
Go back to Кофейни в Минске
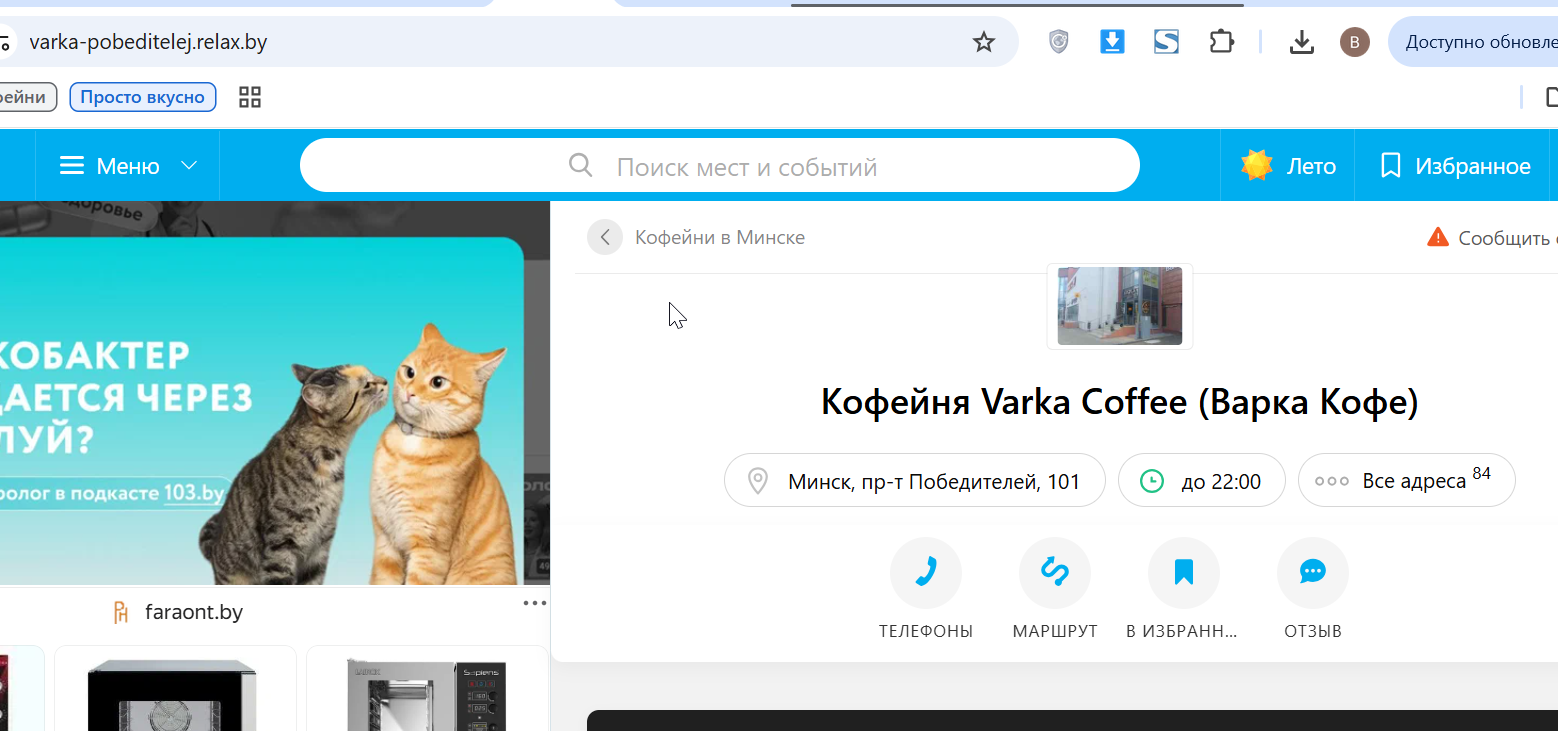pos(605,237)
